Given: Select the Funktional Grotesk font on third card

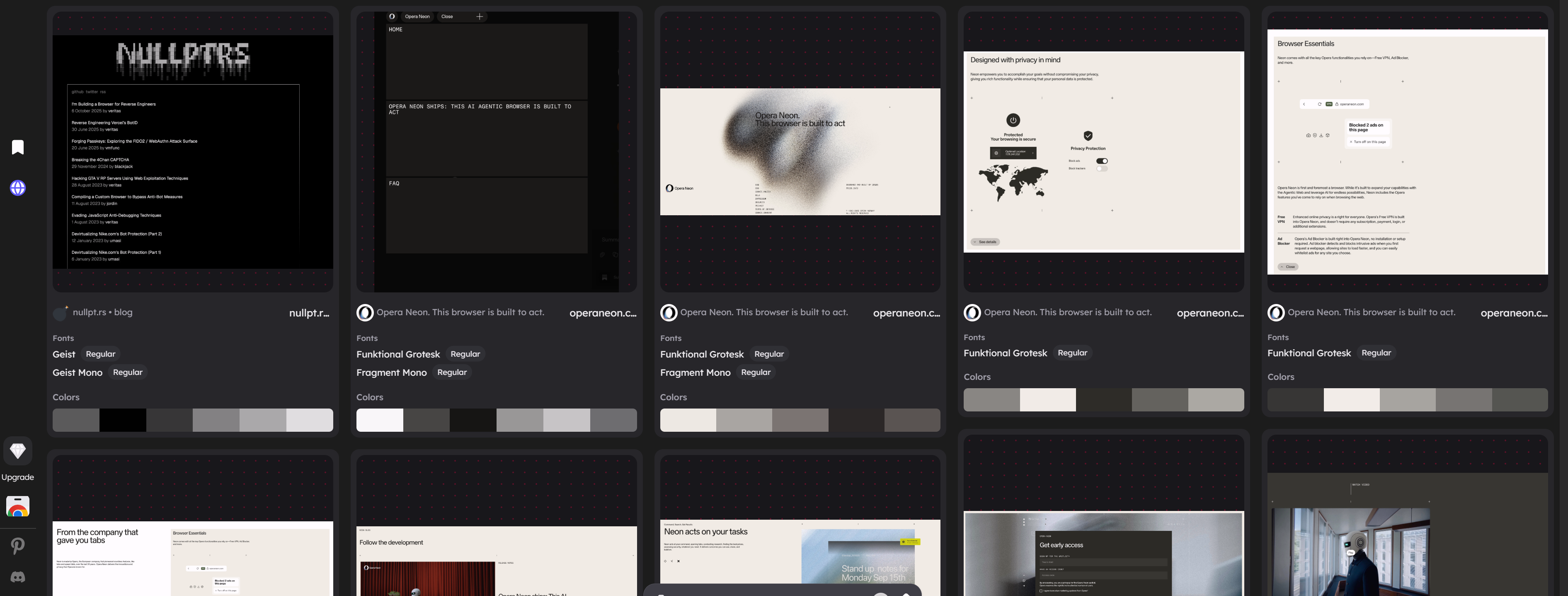Looking at the screenshot, I should pos(701,354).
